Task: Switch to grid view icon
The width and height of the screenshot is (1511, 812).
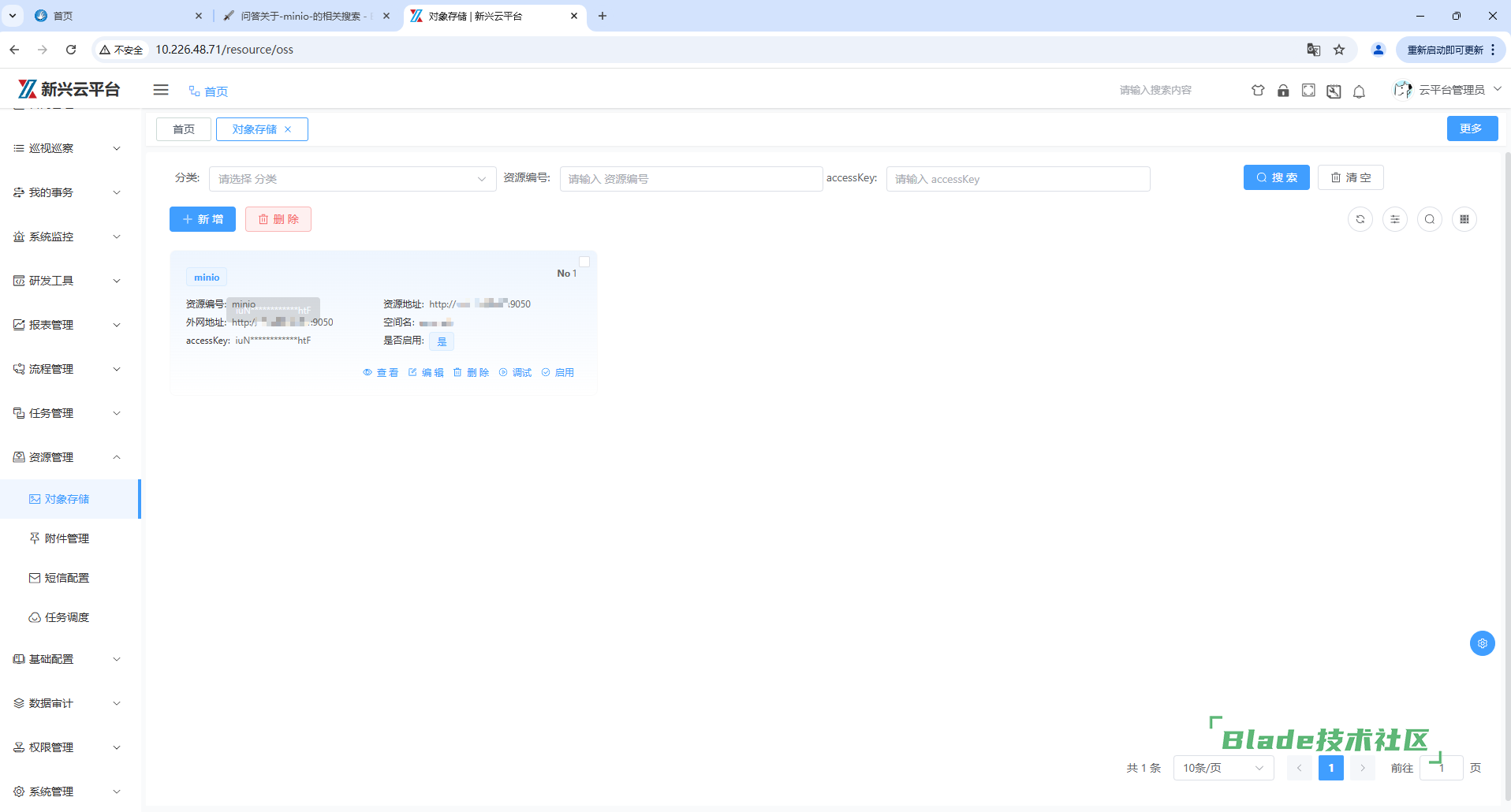Action: pyautogui.click(x=1464, y=219)
